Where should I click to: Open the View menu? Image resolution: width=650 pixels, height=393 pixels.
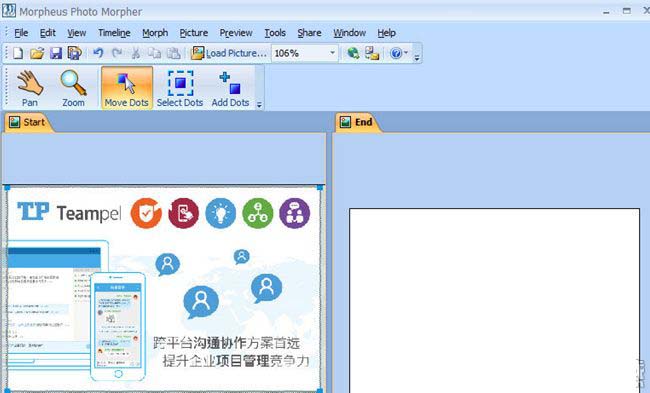pyautogui.click(x=77, y=33)
